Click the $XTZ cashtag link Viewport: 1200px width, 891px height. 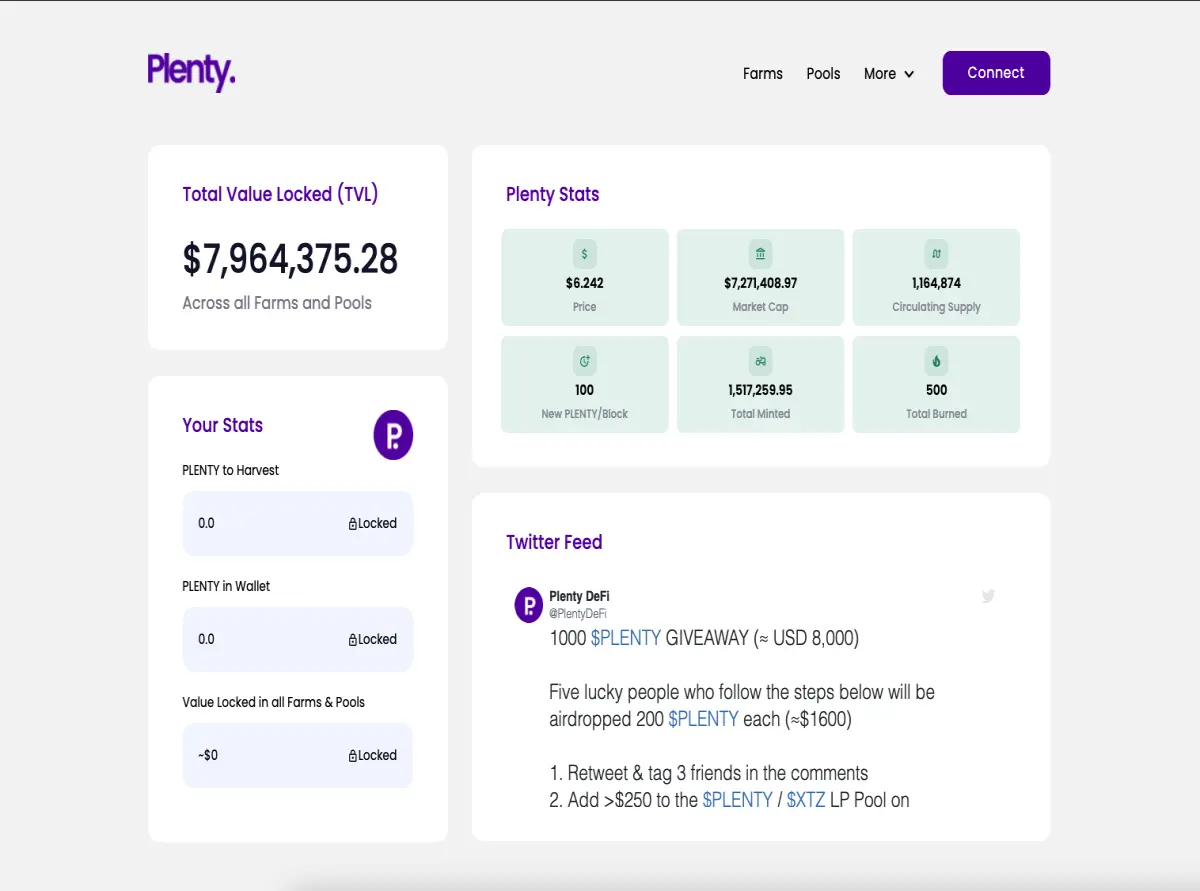(x=806, y=800)
